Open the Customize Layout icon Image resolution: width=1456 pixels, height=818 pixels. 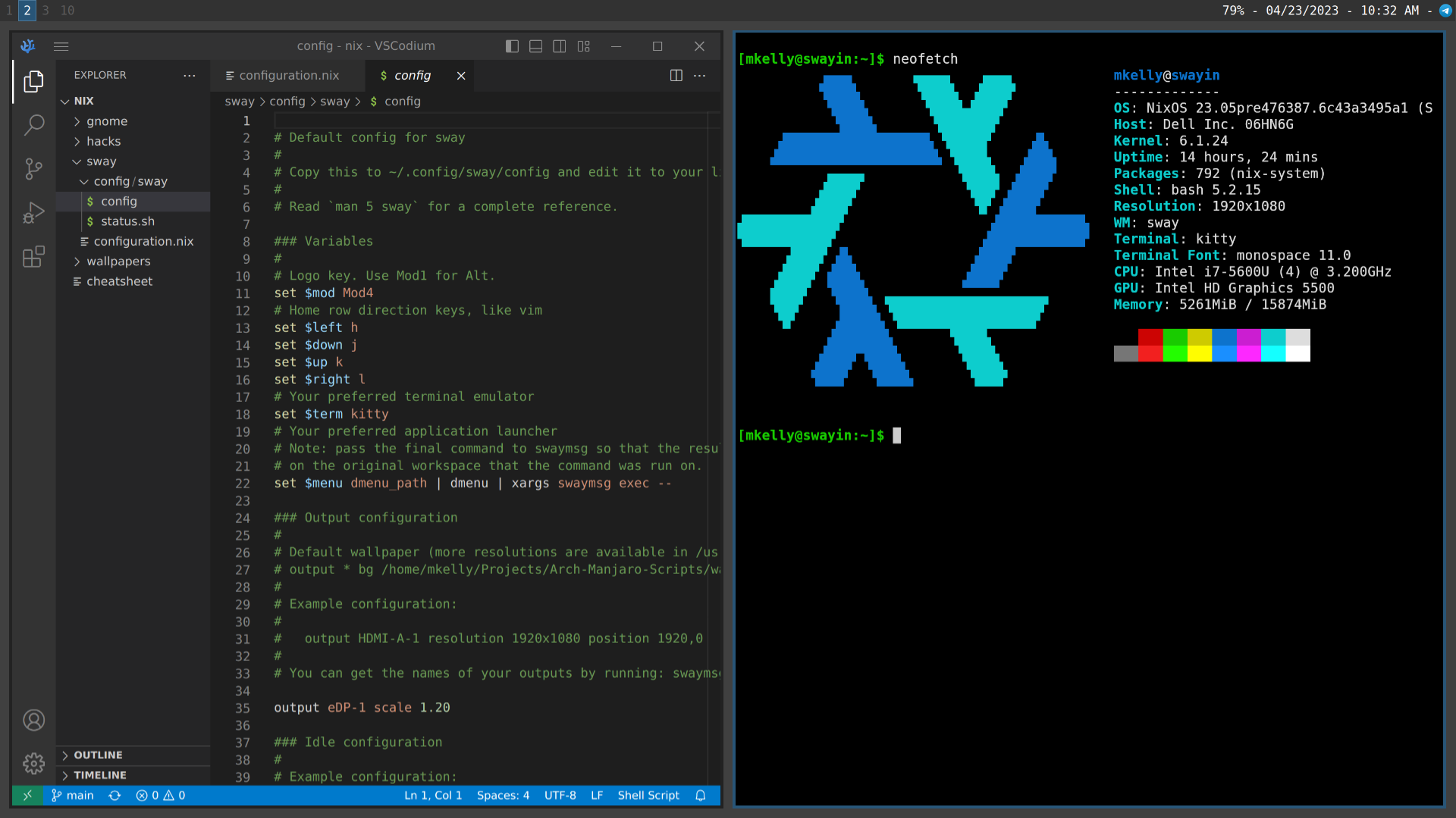pyautogui.click(x=583, y=46)
